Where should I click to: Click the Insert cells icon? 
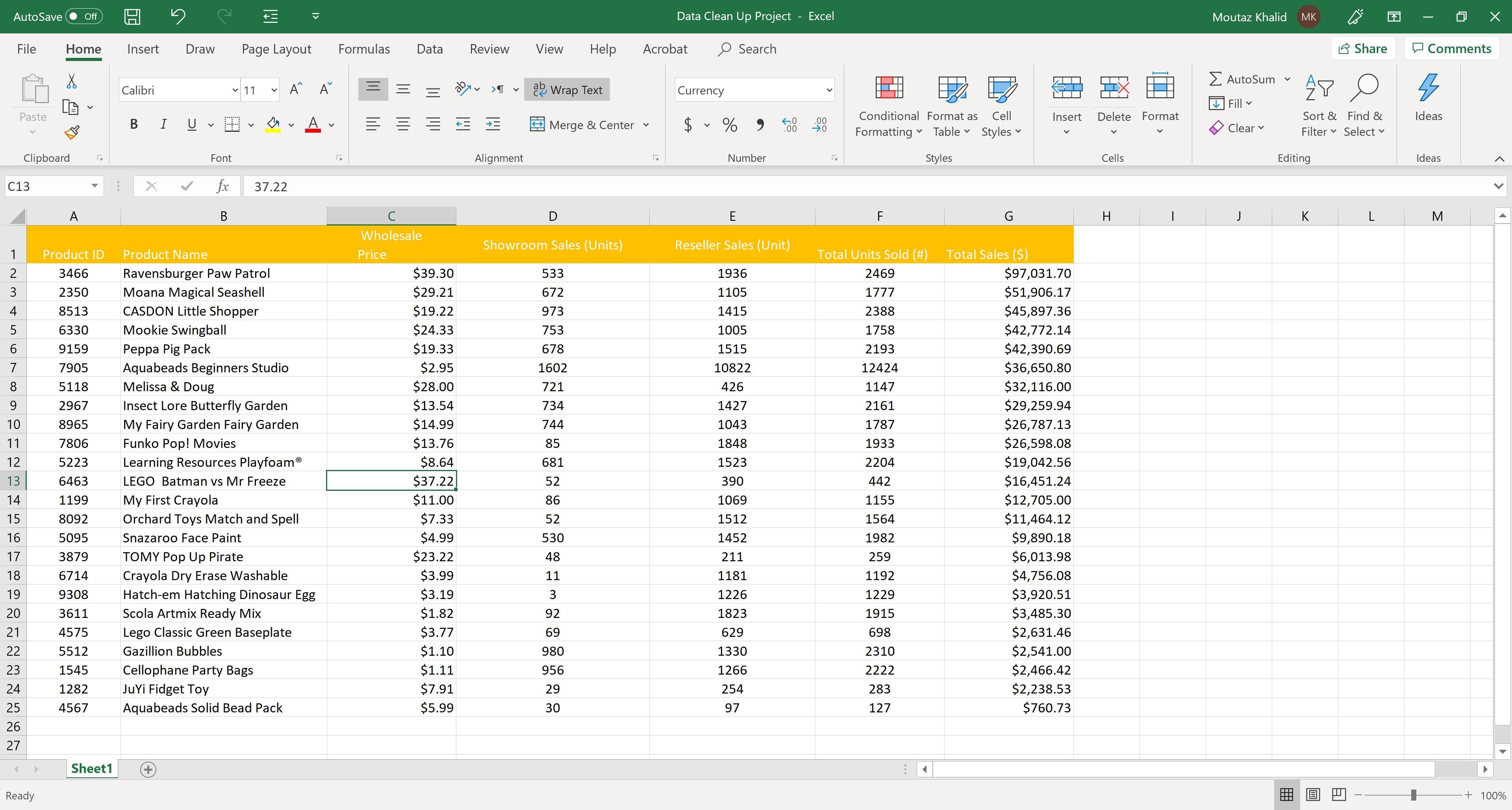click(1067, 88)
